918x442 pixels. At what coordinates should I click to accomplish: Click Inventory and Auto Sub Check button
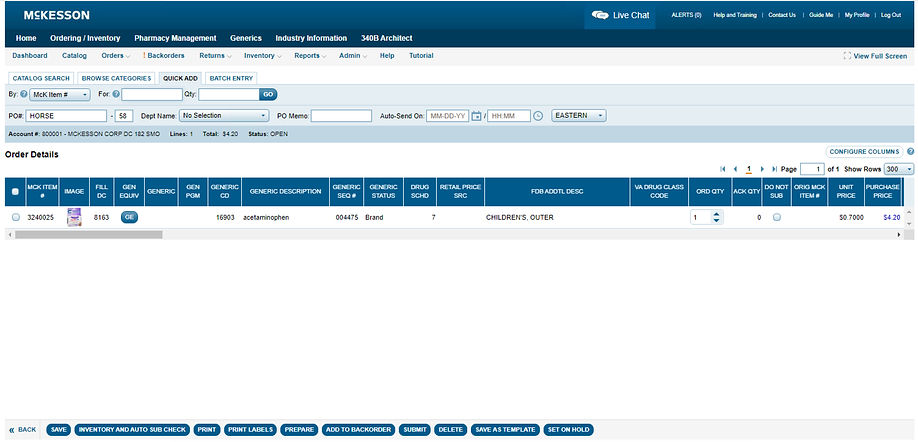click(132, 430)
